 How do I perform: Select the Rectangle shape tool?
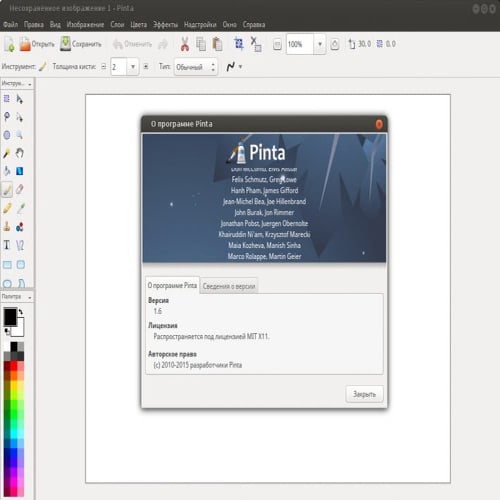tap(7, 265)
